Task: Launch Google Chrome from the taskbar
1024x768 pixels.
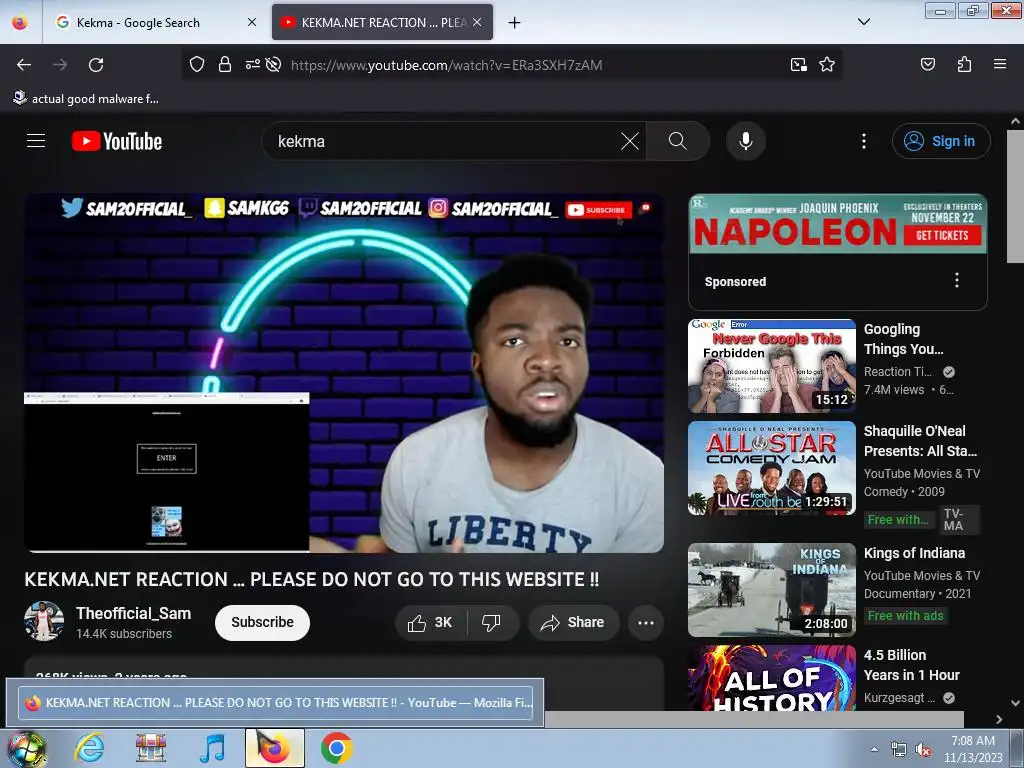Action: click(x=336, y=748)
